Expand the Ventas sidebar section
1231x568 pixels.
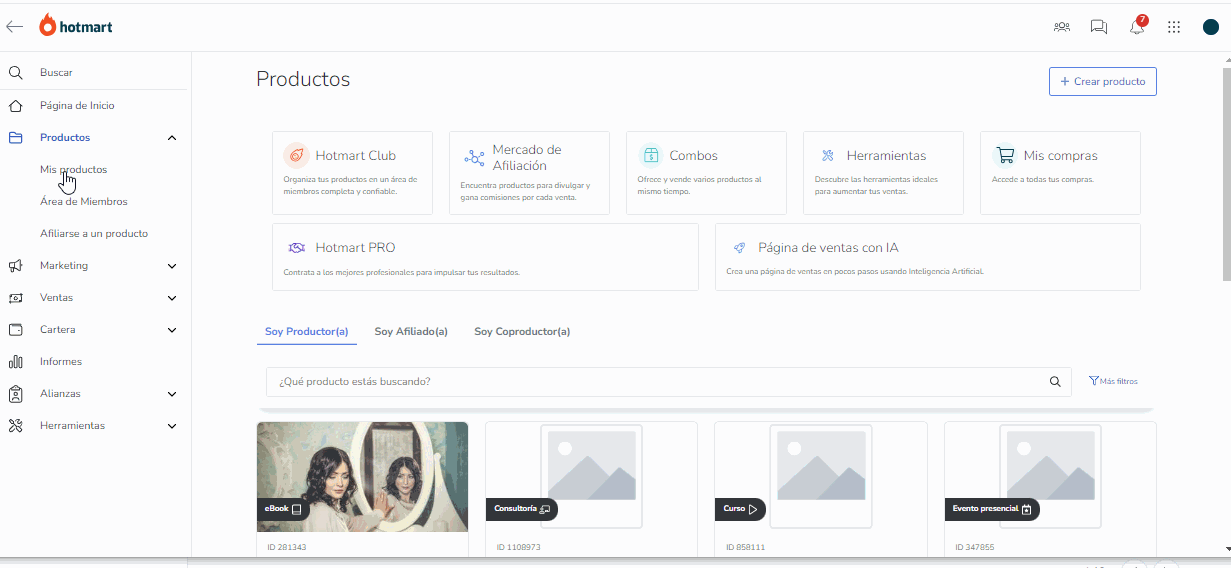point(172,298)
